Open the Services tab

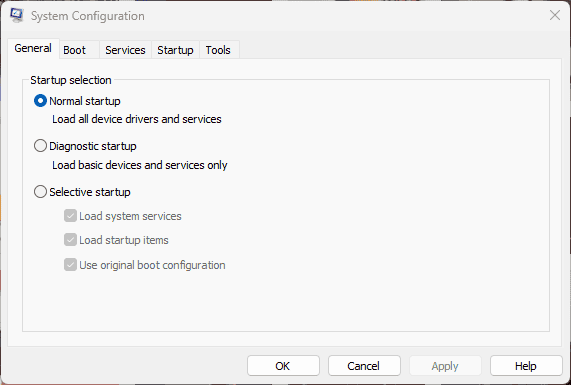(125, 50)
